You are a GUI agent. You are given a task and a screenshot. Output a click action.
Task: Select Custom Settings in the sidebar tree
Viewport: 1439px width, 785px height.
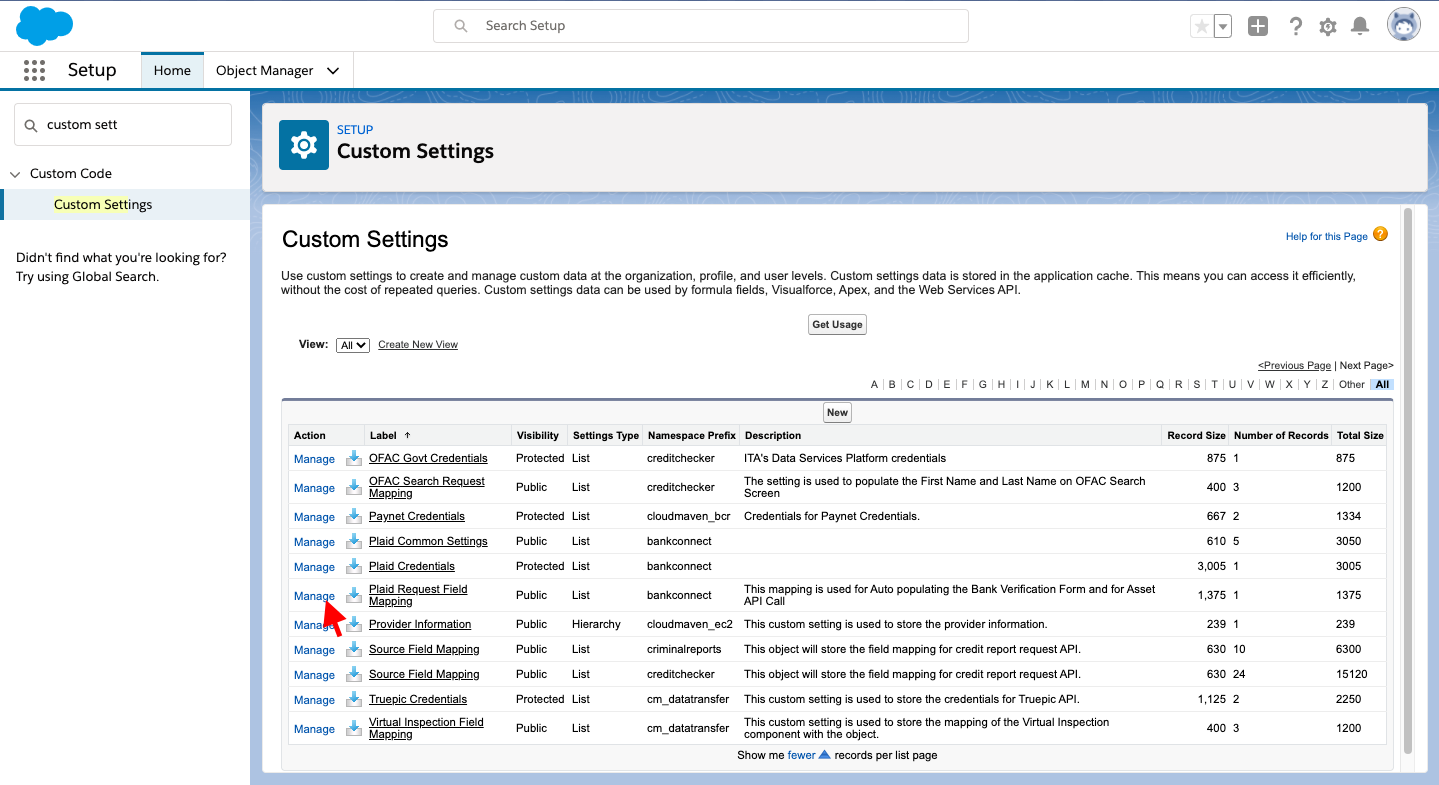pyautogui.click(x=103, y=205)
